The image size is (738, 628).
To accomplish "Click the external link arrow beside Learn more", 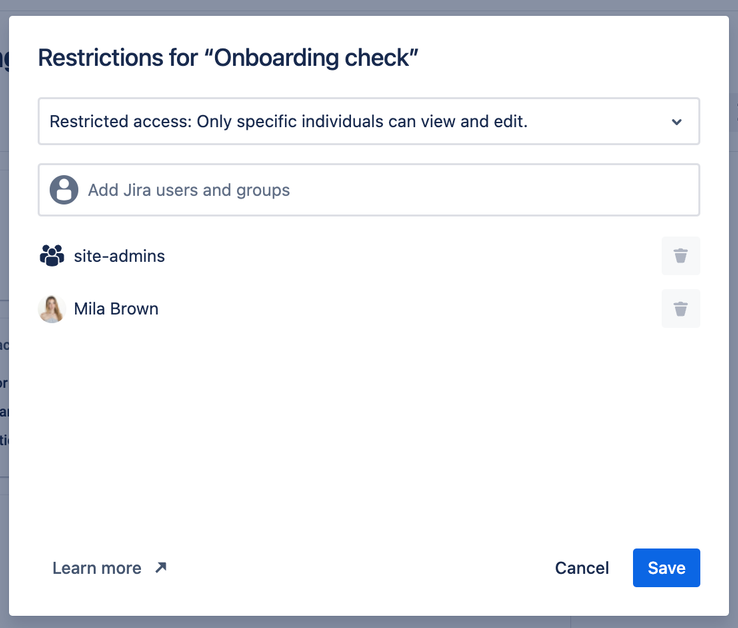I will click(x=161, y=568).
